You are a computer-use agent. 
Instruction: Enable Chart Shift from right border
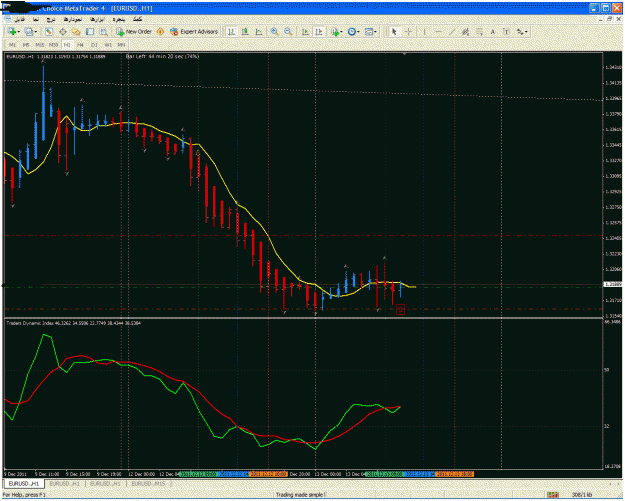(x=319, y=32)
